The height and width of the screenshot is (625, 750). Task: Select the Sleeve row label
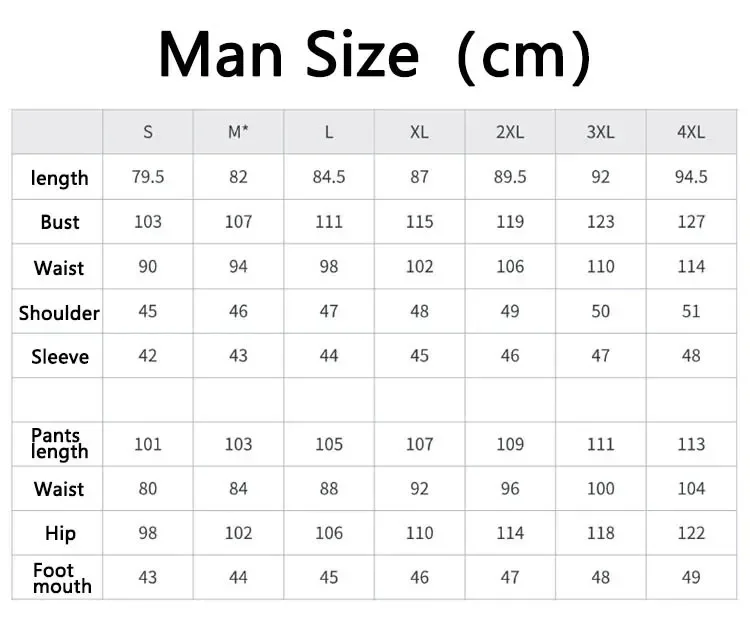pos(59,357)
